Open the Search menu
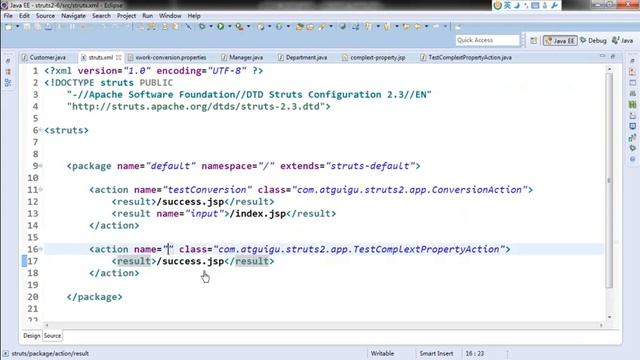Screen dimensions: 640x360 101,16
